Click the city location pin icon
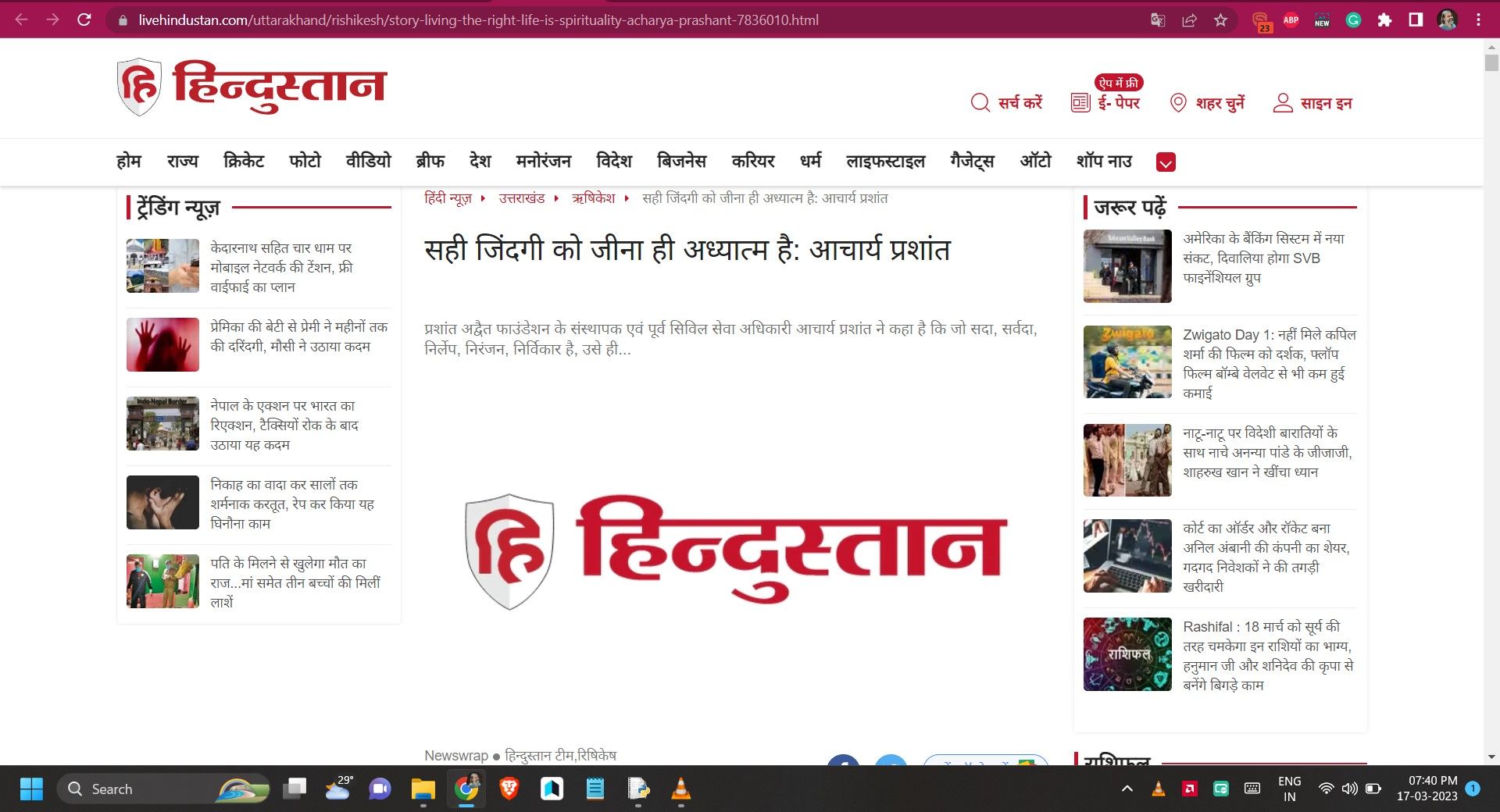 [x=1177, y=103]
